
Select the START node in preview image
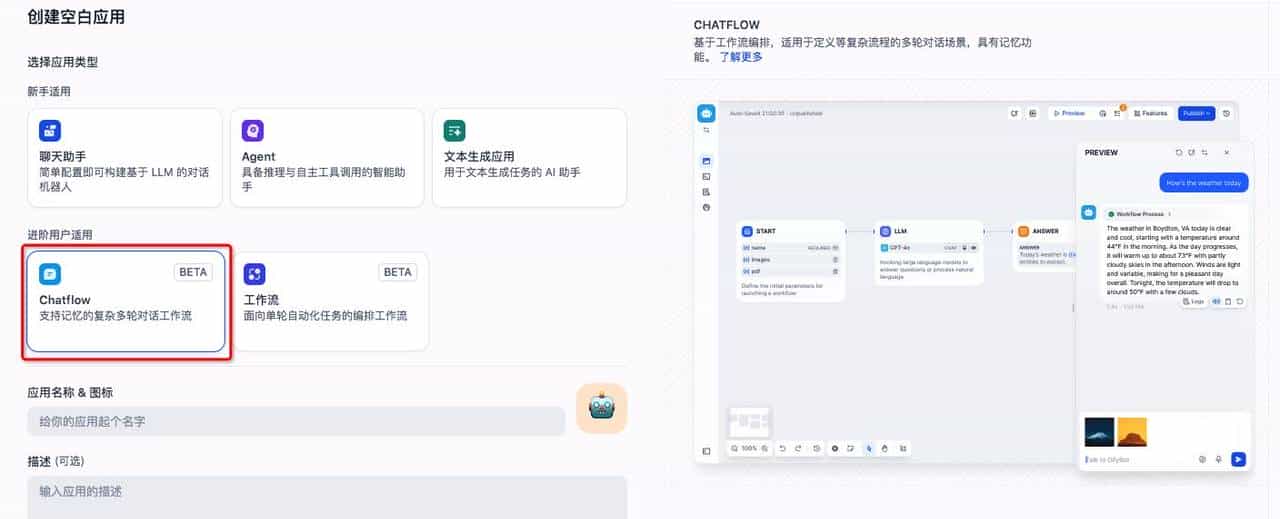click(791, 261)
